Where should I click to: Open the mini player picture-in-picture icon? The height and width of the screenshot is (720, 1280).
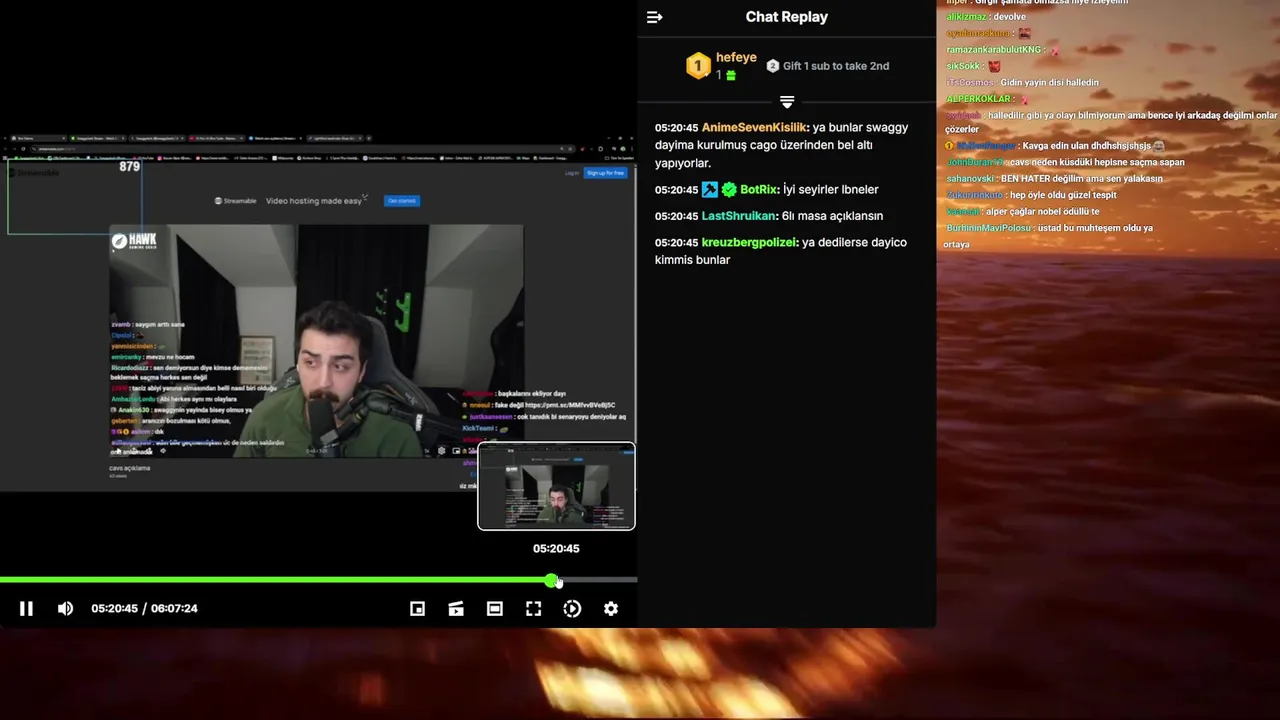[x=417, y=608]
